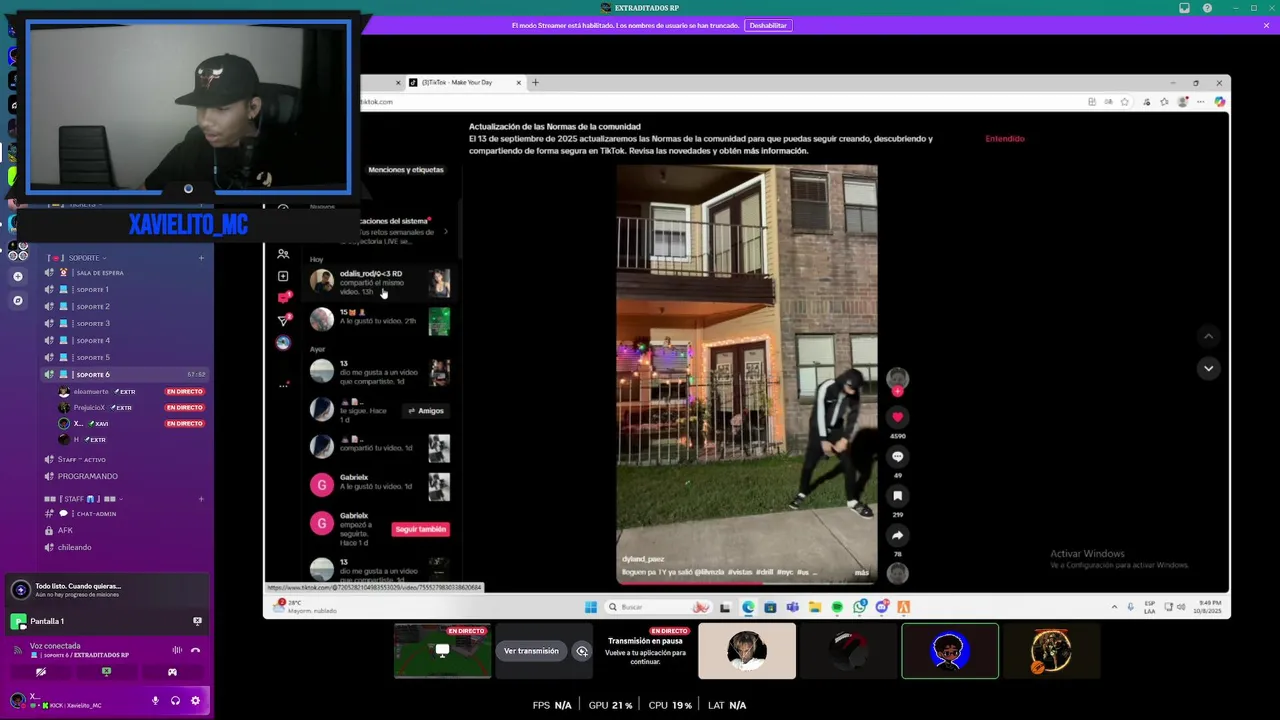
Task: Create channel in STAFF category plus
Action: (x=201, y=498)
